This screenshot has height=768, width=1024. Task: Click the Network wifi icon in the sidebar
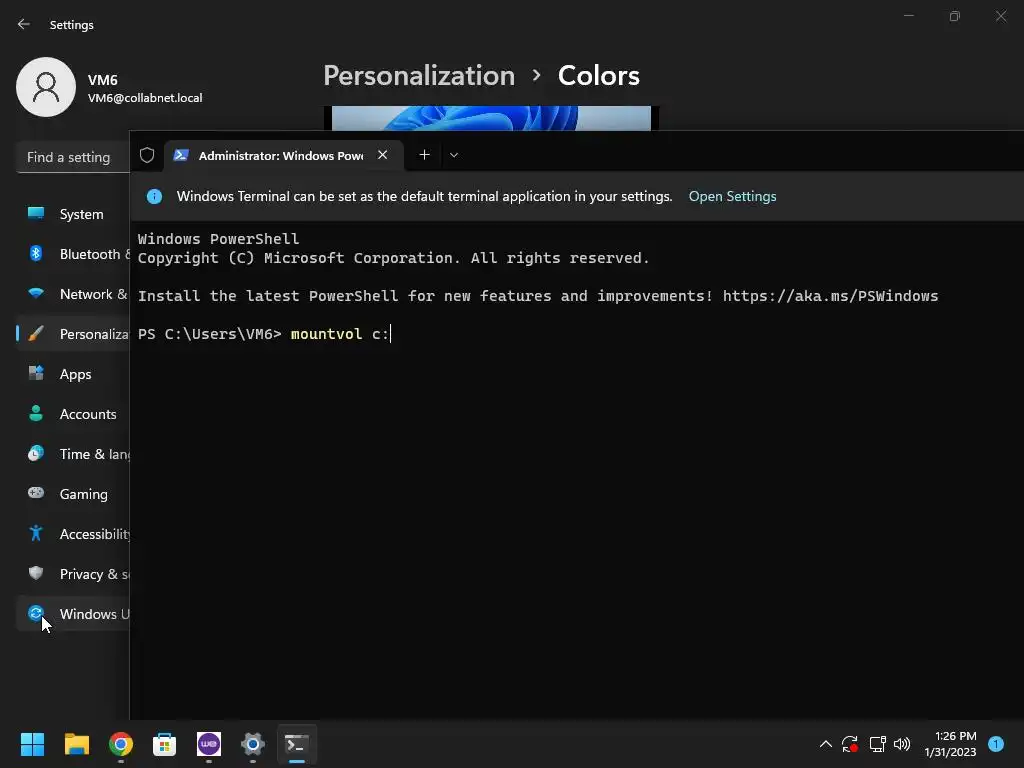pos(36,293)
